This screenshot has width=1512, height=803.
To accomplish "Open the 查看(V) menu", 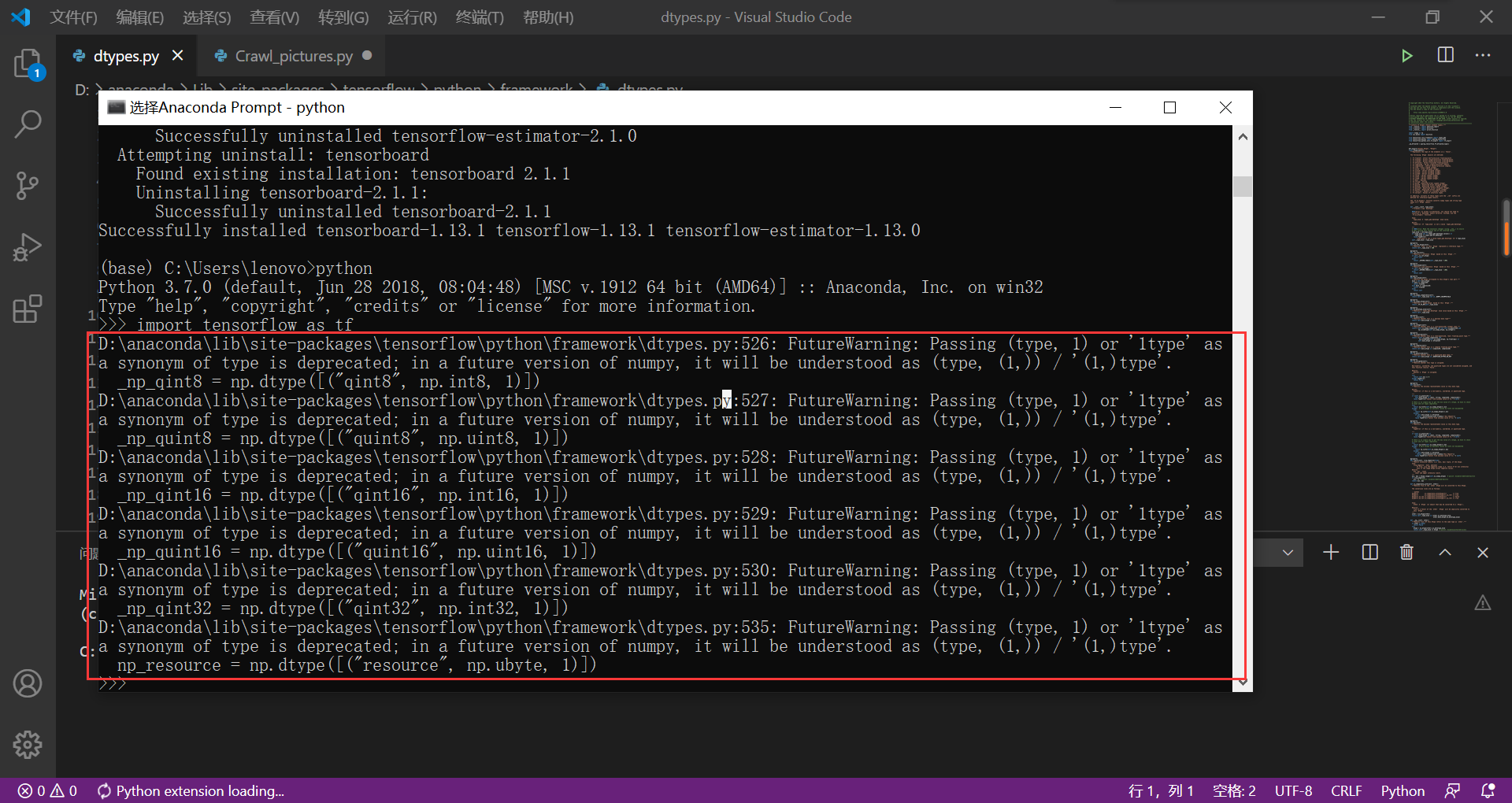I will click(x=275, y=17).
